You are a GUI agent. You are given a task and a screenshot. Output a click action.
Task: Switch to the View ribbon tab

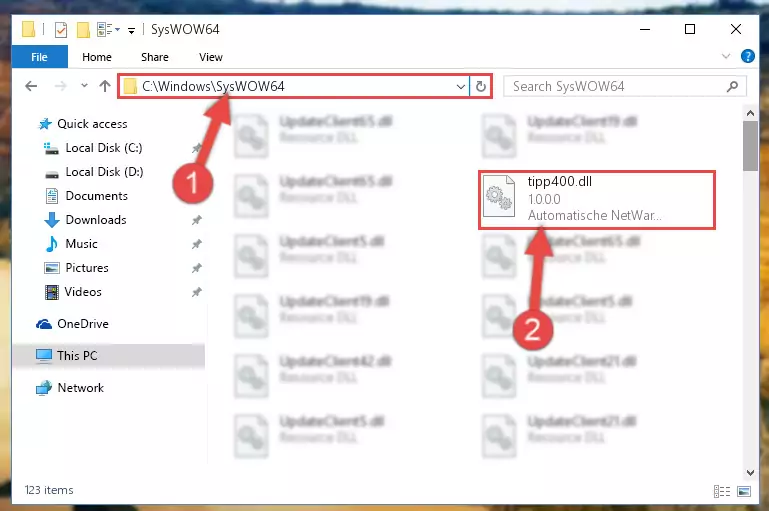click(x=211, y=57)
